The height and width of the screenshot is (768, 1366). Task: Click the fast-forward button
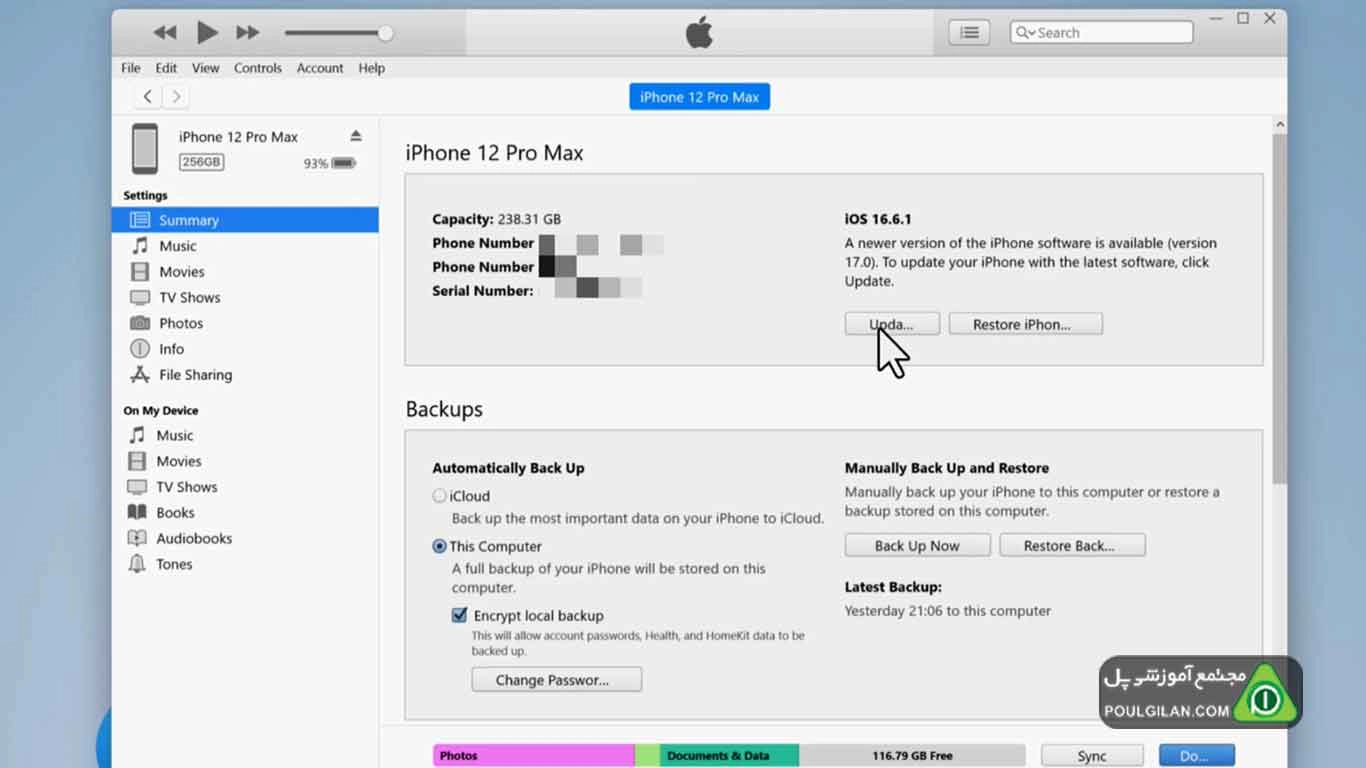pos(248,33)
